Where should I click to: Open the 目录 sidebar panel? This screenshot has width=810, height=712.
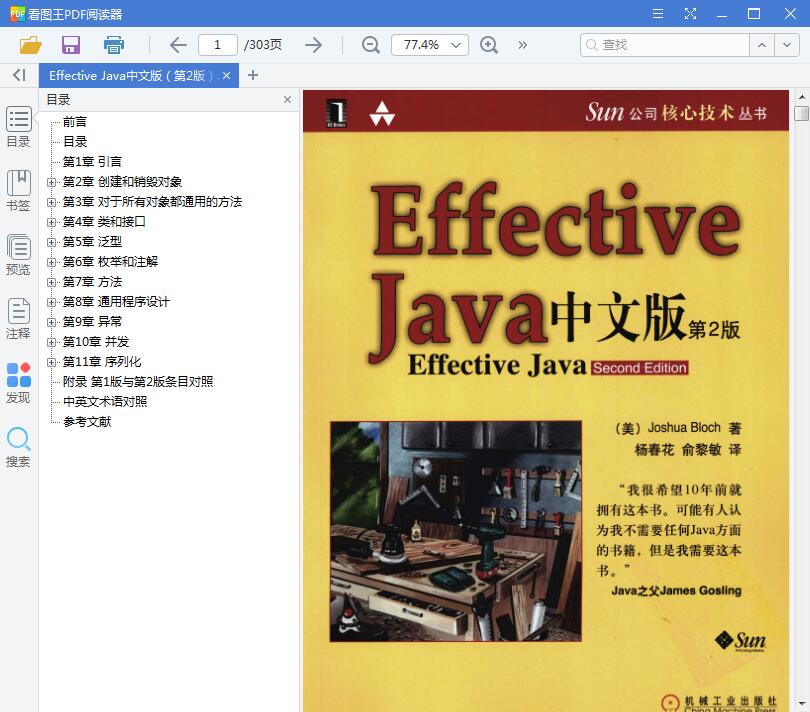tap(19, 127)
